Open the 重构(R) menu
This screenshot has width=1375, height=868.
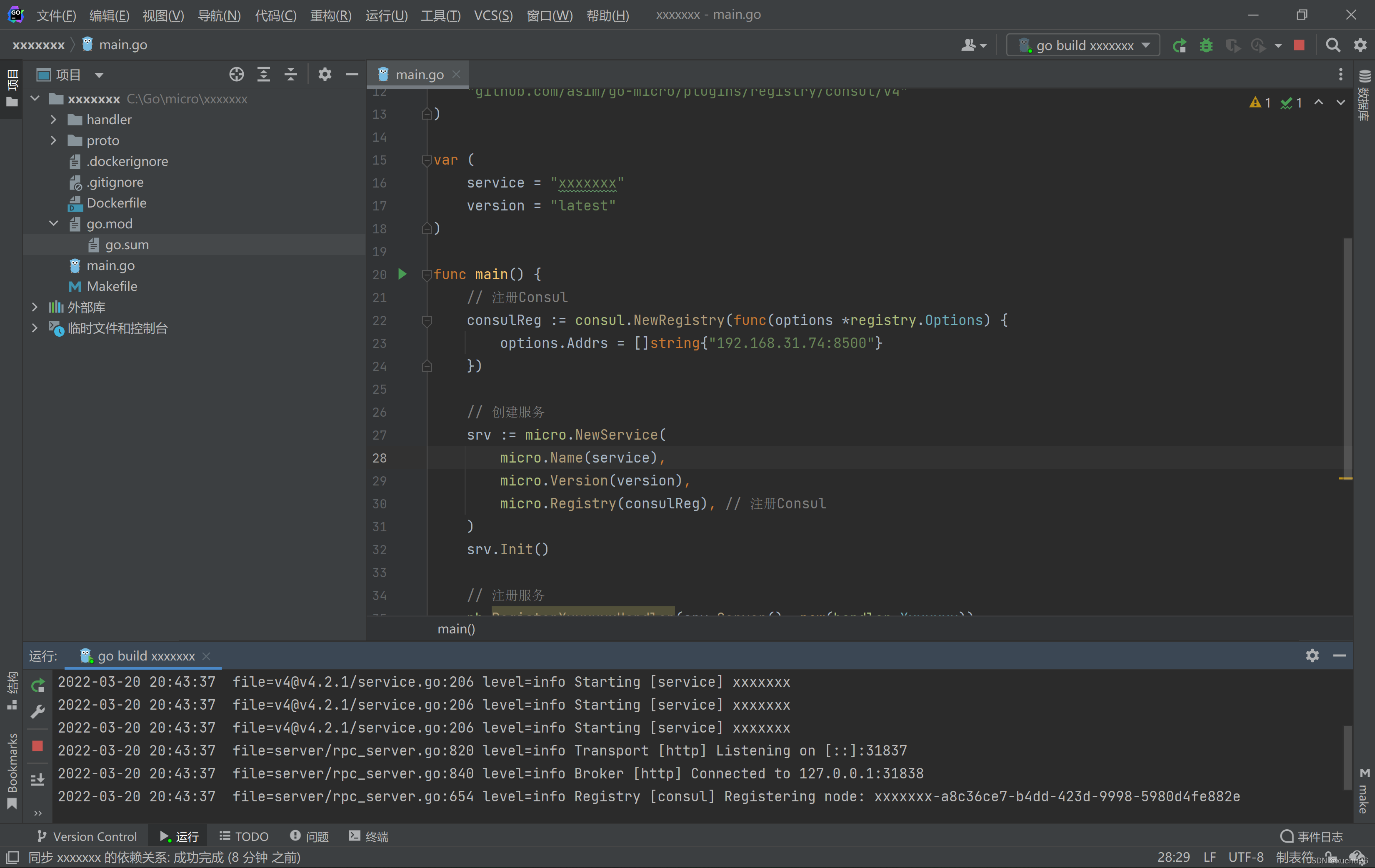[x=330, y=15]
